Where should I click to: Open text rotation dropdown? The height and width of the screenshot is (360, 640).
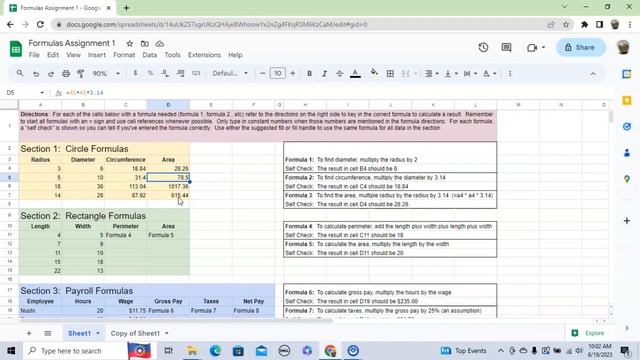click(489, 73)
